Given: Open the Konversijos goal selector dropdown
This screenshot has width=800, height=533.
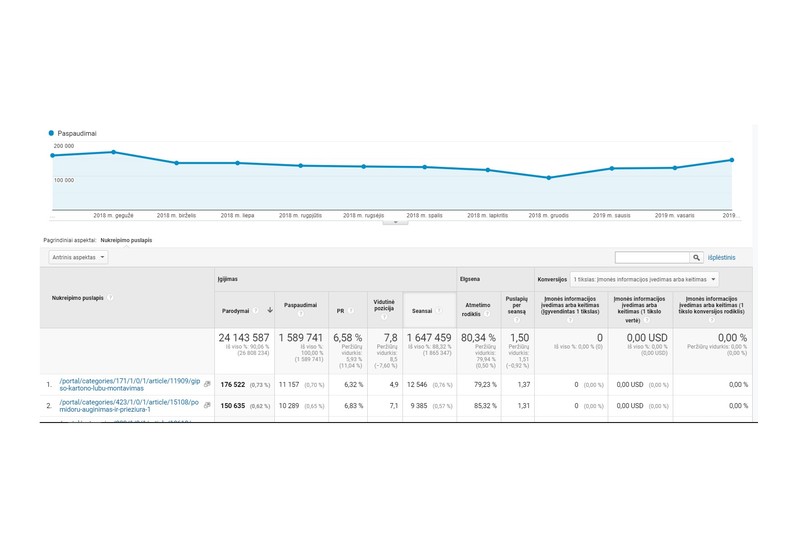Looking at the screenshot, I should (644, 280).
